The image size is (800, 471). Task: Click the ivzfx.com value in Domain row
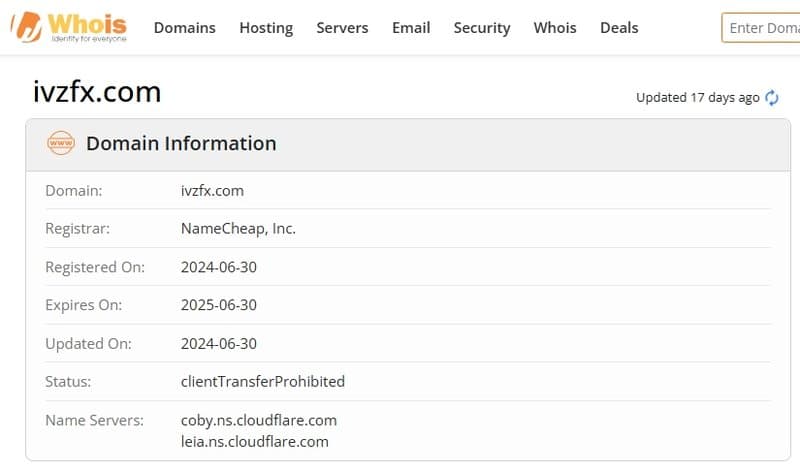[x=212, y=190]
